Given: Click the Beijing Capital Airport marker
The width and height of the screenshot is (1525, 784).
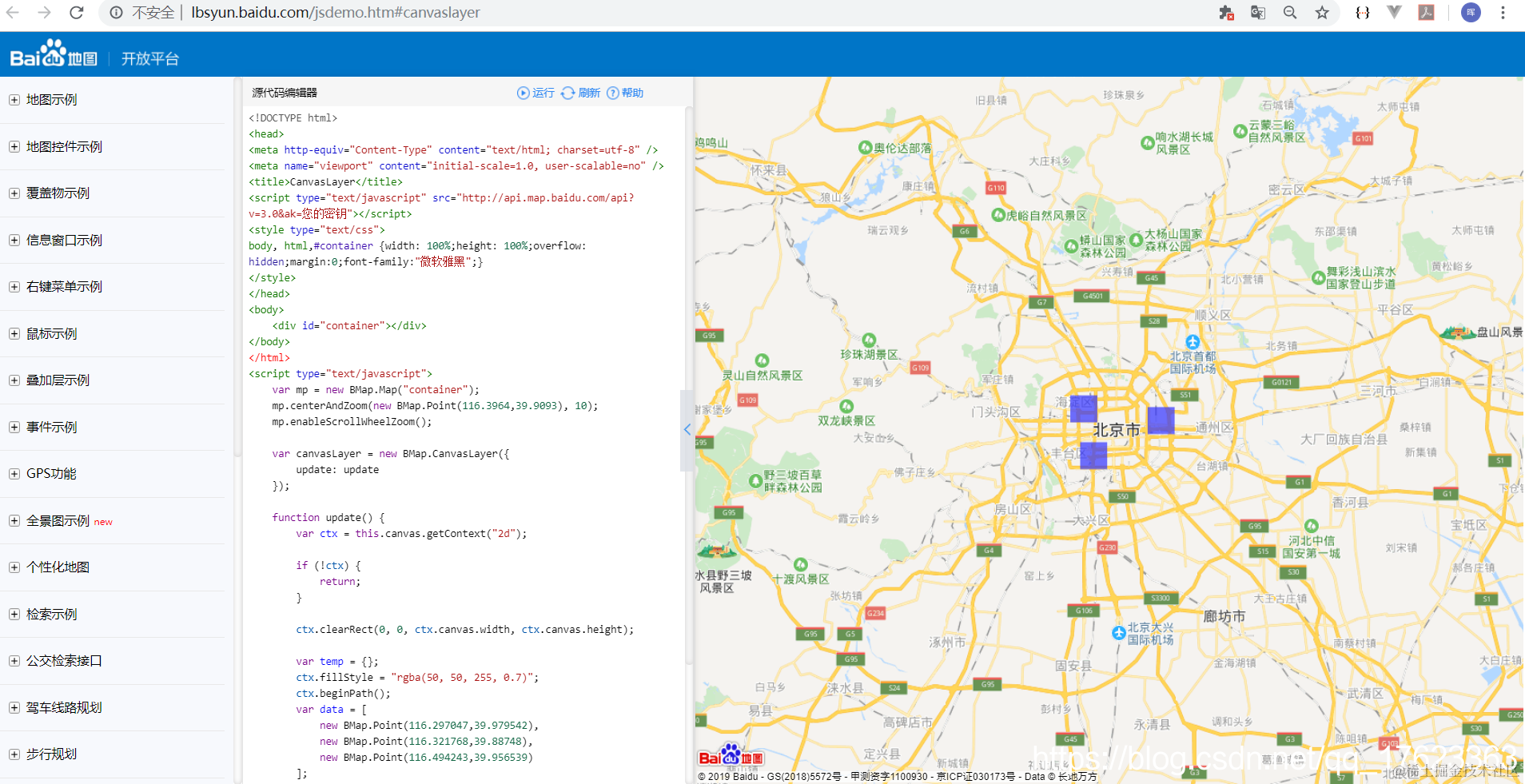Looking at the screenshot, I should click(x=1193, y=342).
